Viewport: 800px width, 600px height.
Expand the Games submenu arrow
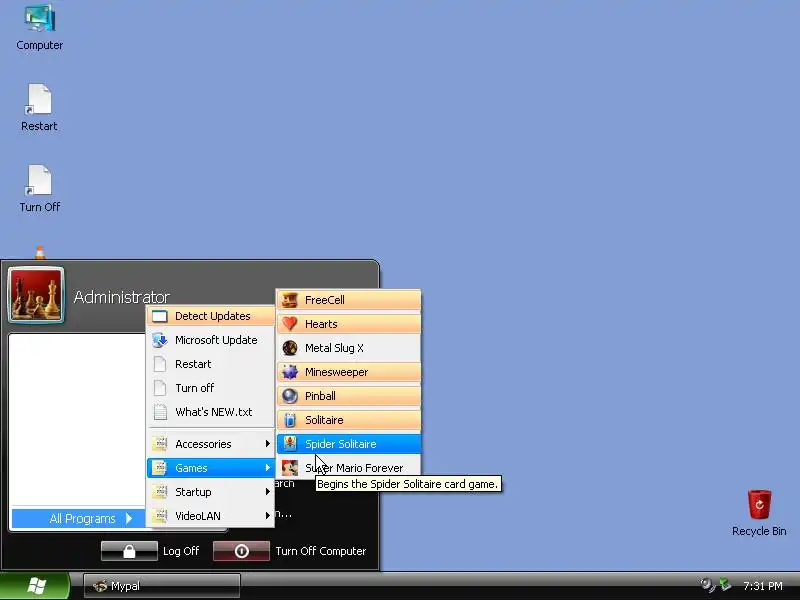pyautogui.click(x=267, y=468)
